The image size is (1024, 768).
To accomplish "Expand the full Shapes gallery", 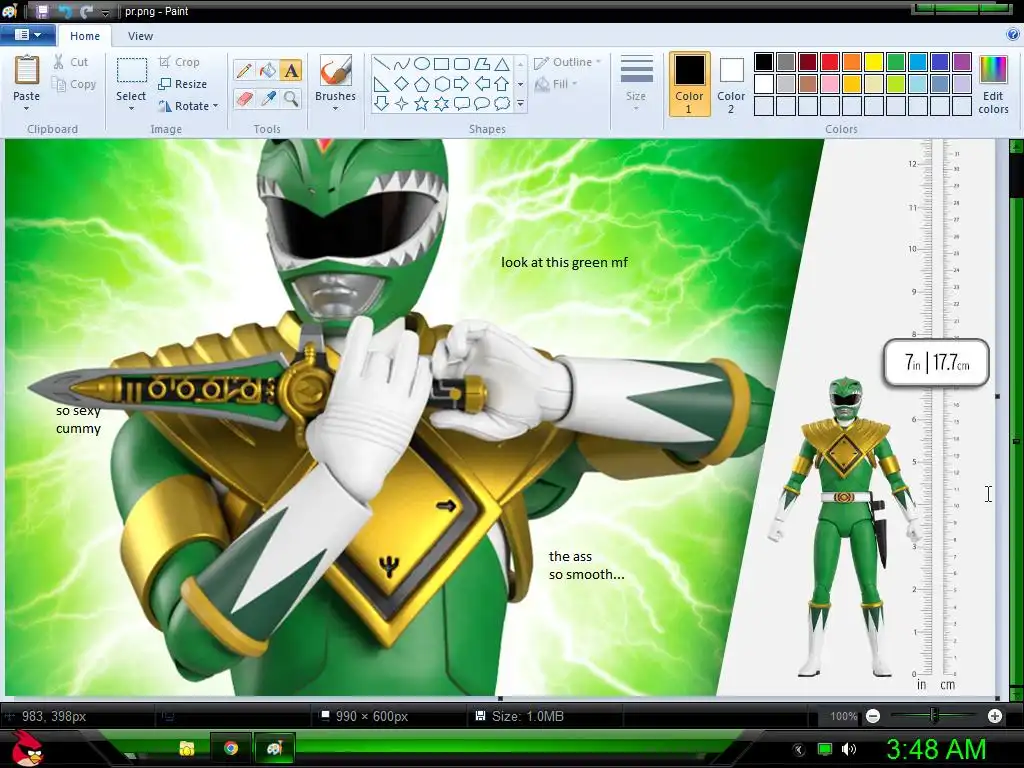I will pyautogui.click(x=520, y=103).
